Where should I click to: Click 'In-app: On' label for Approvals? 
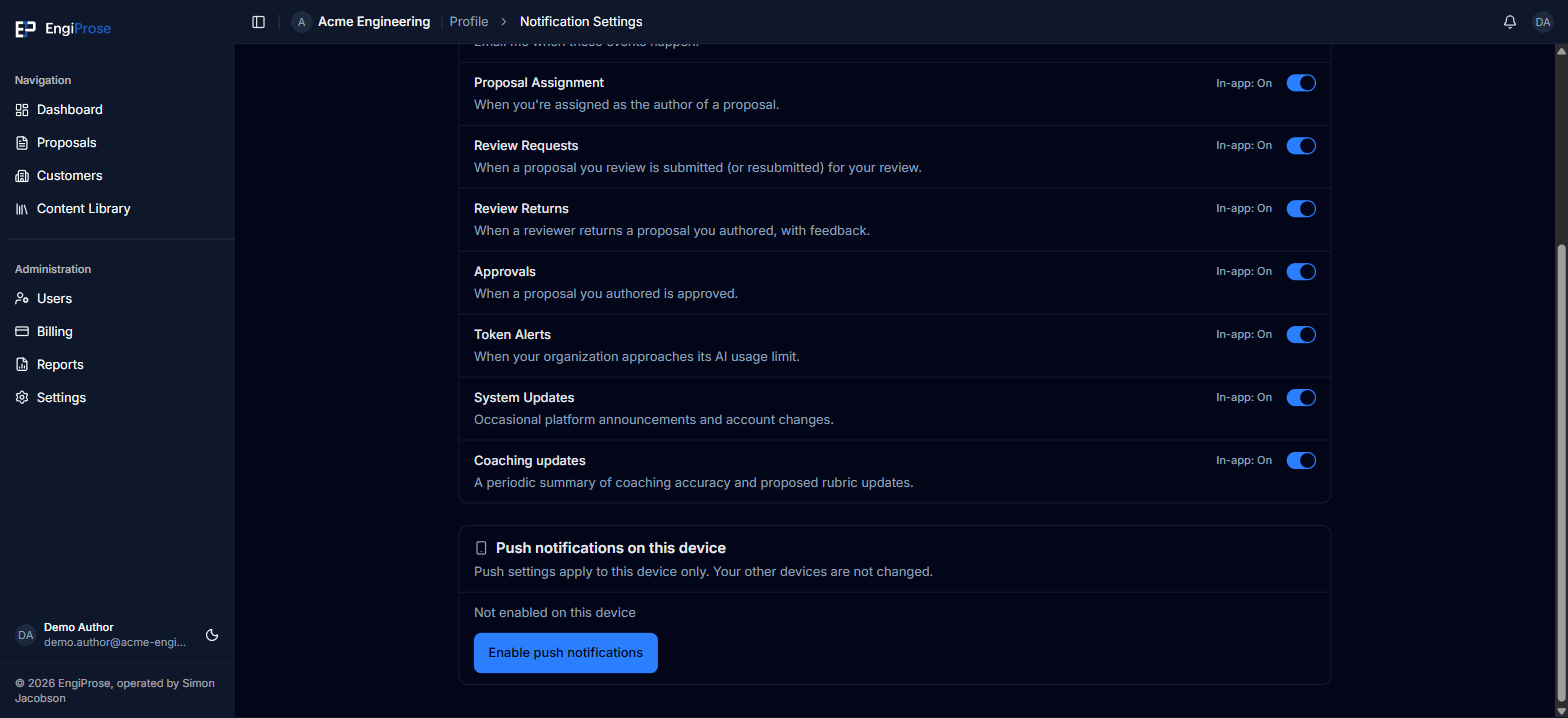pyautogui.click(x=1244, y=272)
